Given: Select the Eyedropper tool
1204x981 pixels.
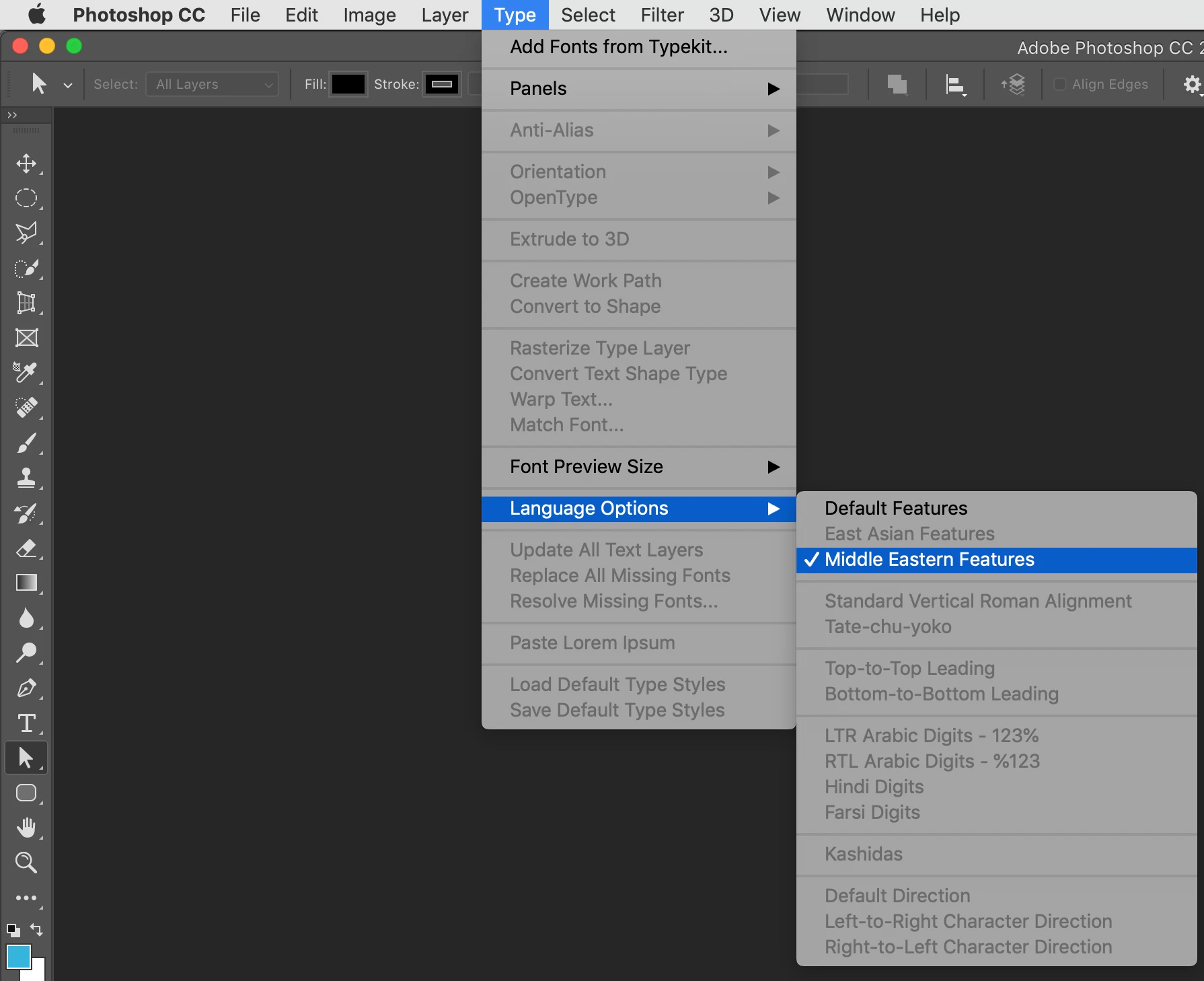Looking at the screenshot, I should 26,372.
